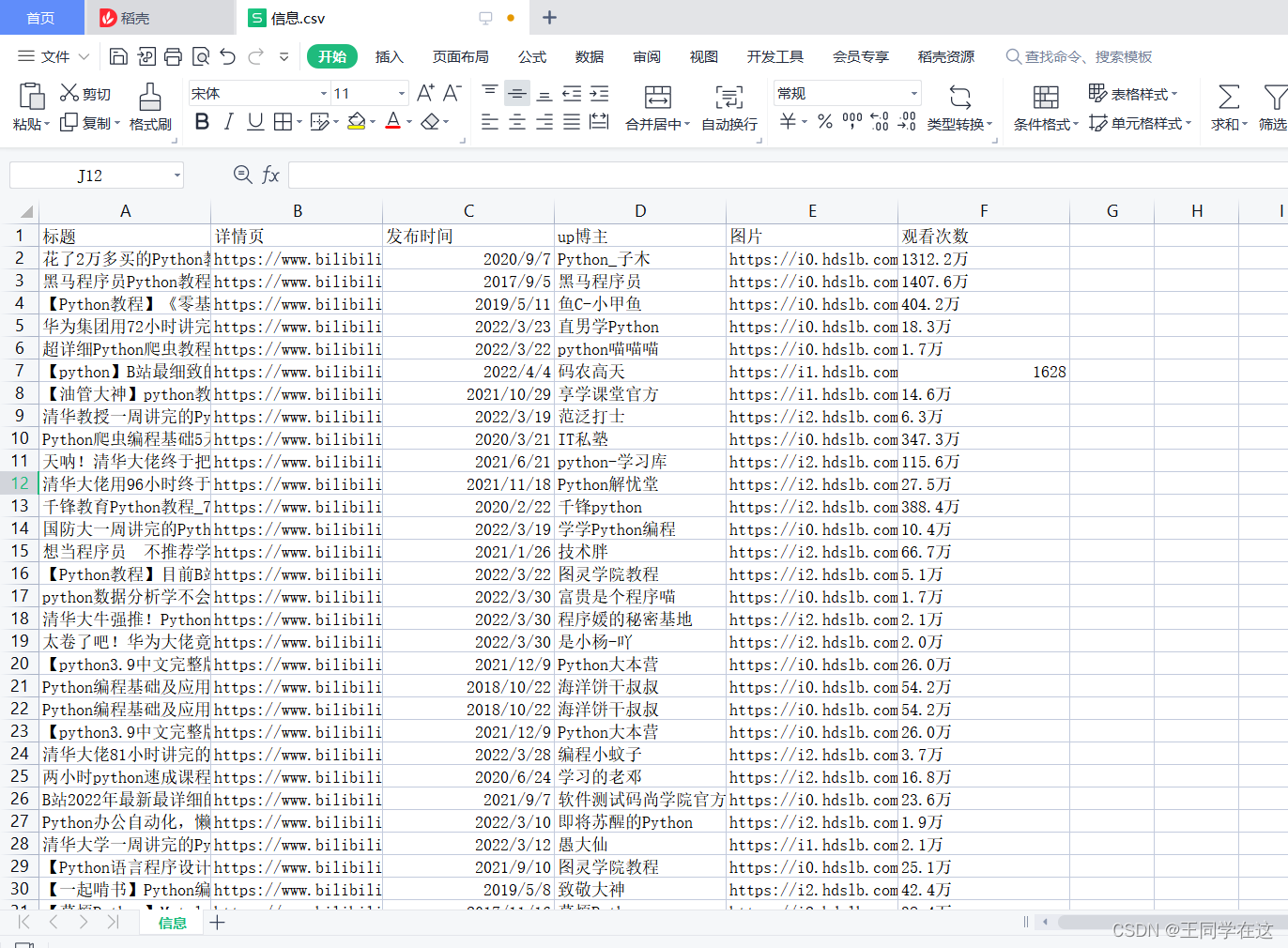The width and height of the screenshot is (1288, 948).
Task: Click the Print icon in quick access toolbar
Action: tap(173, 56)
